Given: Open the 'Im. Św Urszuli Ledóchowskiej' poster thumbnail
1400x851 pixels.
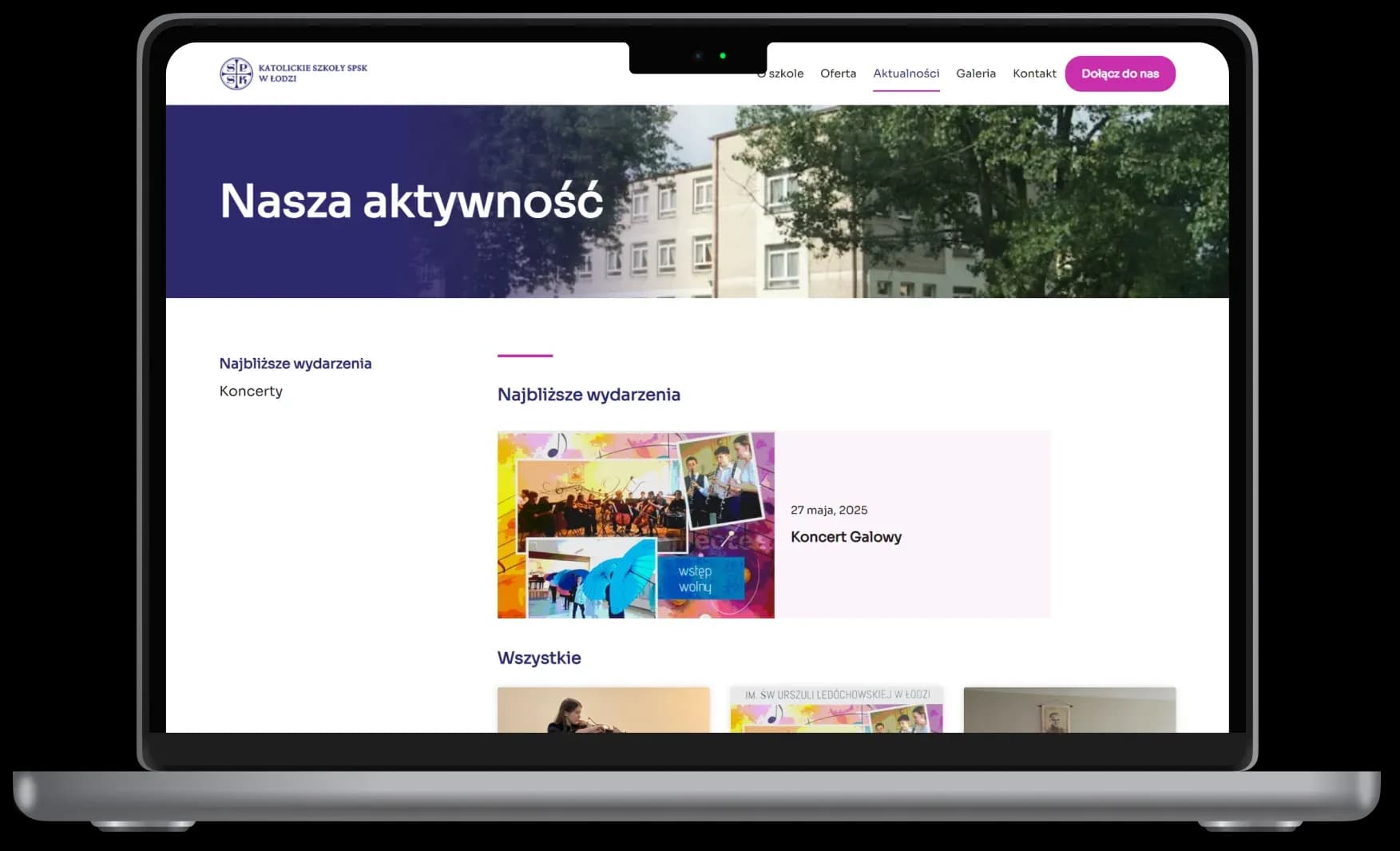Looking at the screenshot, I should pyautogui.click(x=836, y=710).
